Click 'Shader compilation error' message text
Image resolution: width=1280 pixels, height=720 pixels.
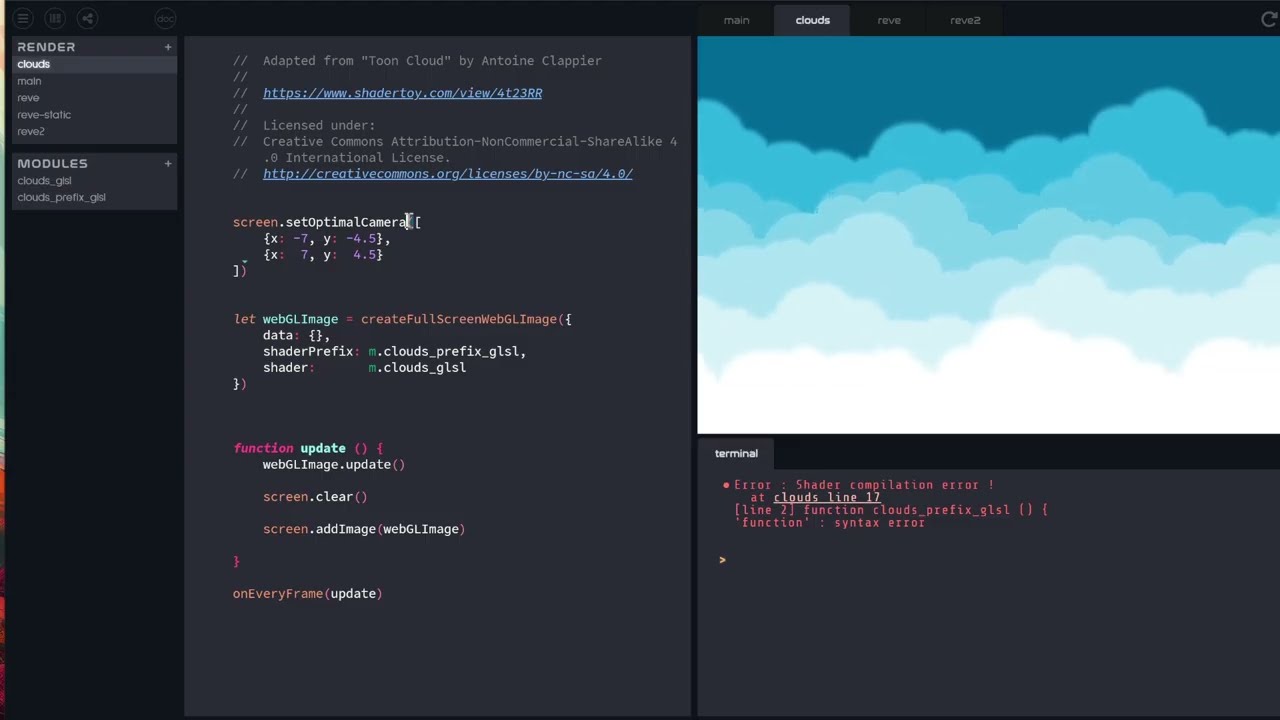coord(888,485)
